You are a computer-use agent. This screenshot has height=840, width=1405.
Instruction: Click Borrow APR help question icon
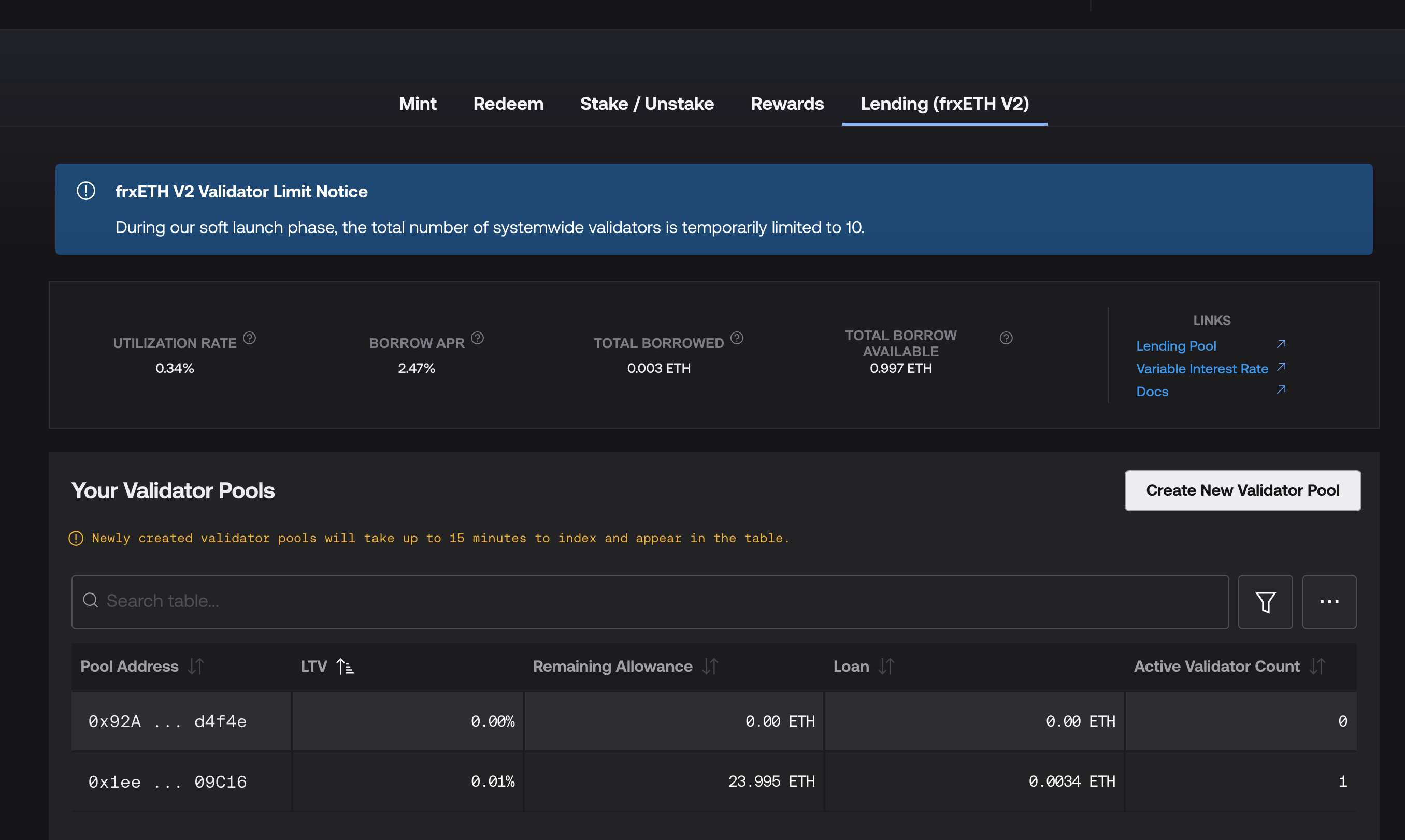click(x=477, y=338)
